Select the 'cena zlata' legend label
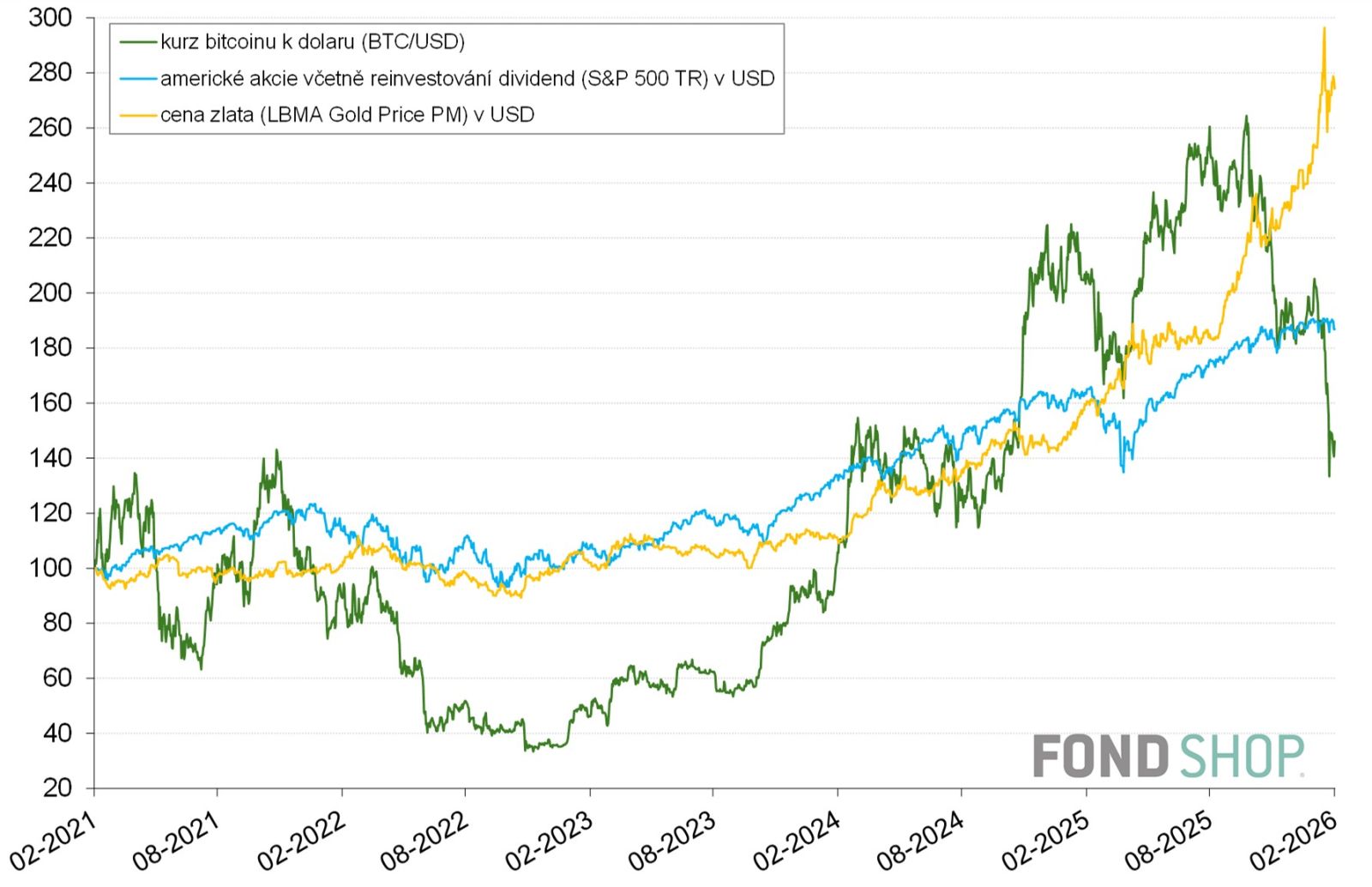The image size is (1372, 887). [347, 115]
